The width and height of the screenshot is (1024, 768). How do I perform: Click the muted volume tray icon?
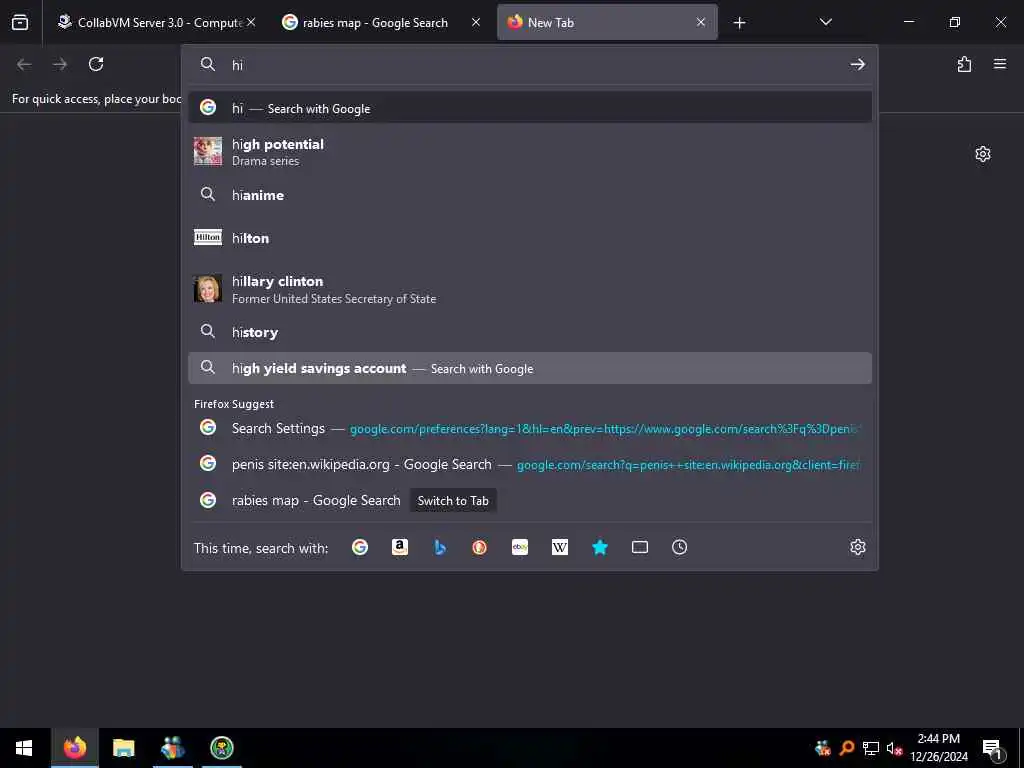[x=895, y=748]
